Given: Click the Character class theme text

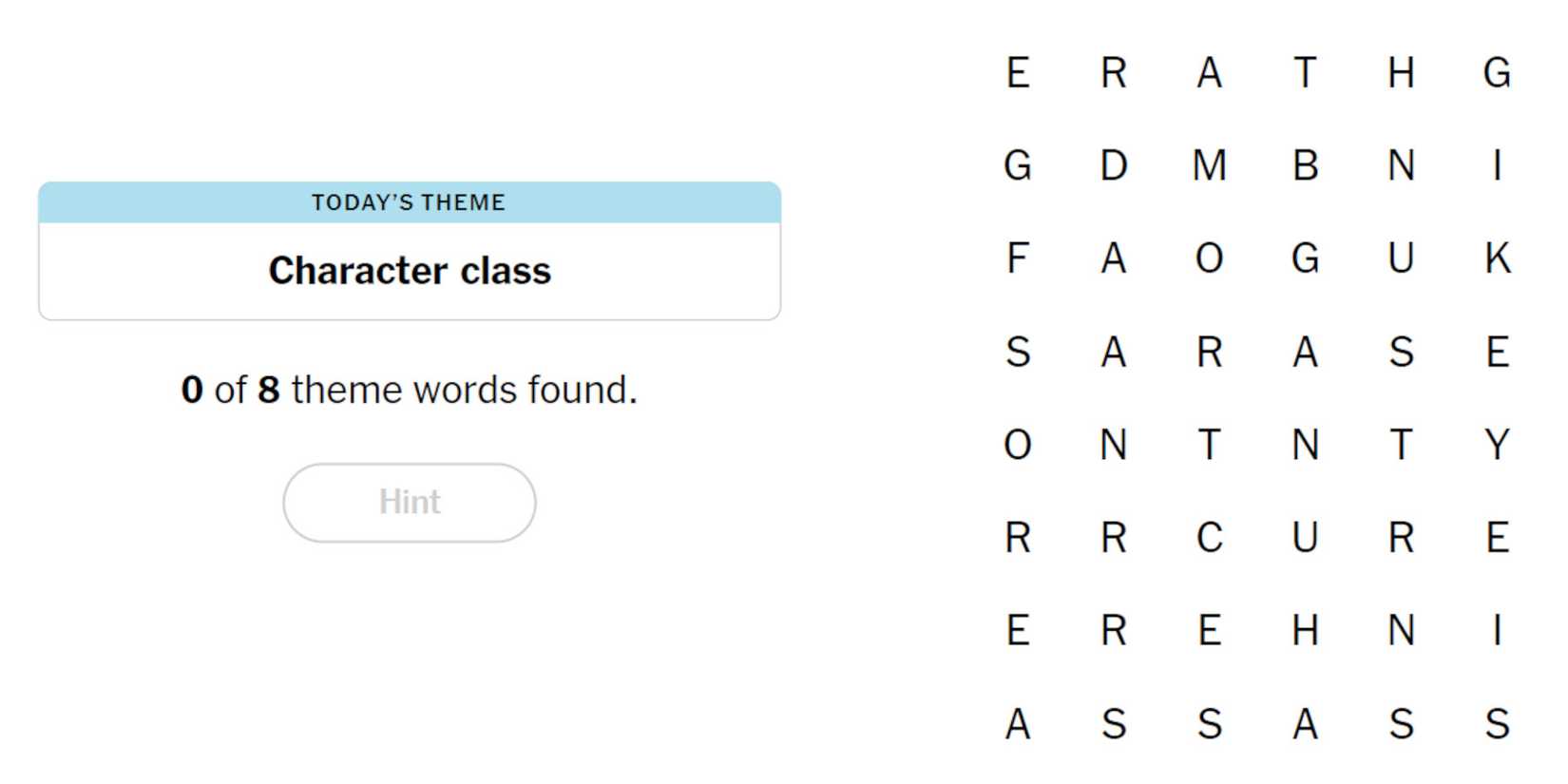Looking at the screenshot, I should coord(409,271).
